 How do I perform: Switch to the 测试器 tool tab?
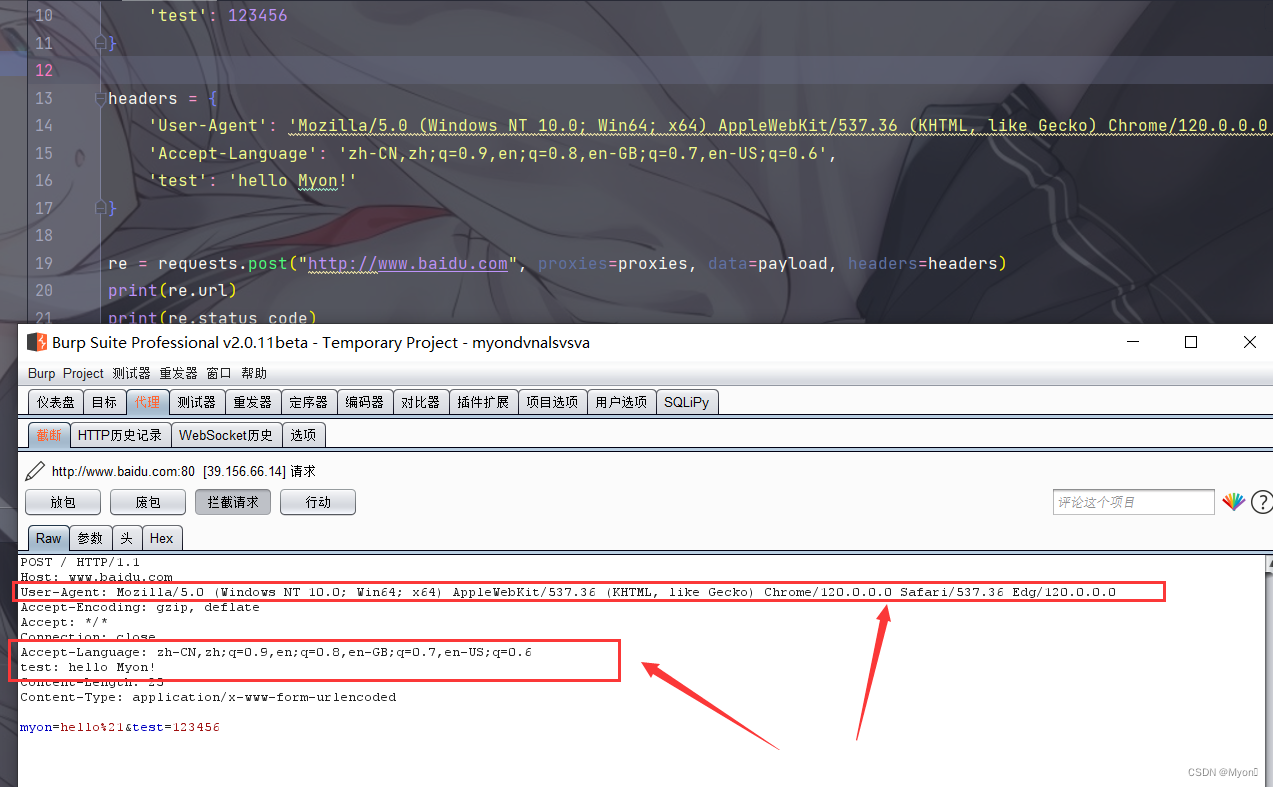[x=196, y=402]
